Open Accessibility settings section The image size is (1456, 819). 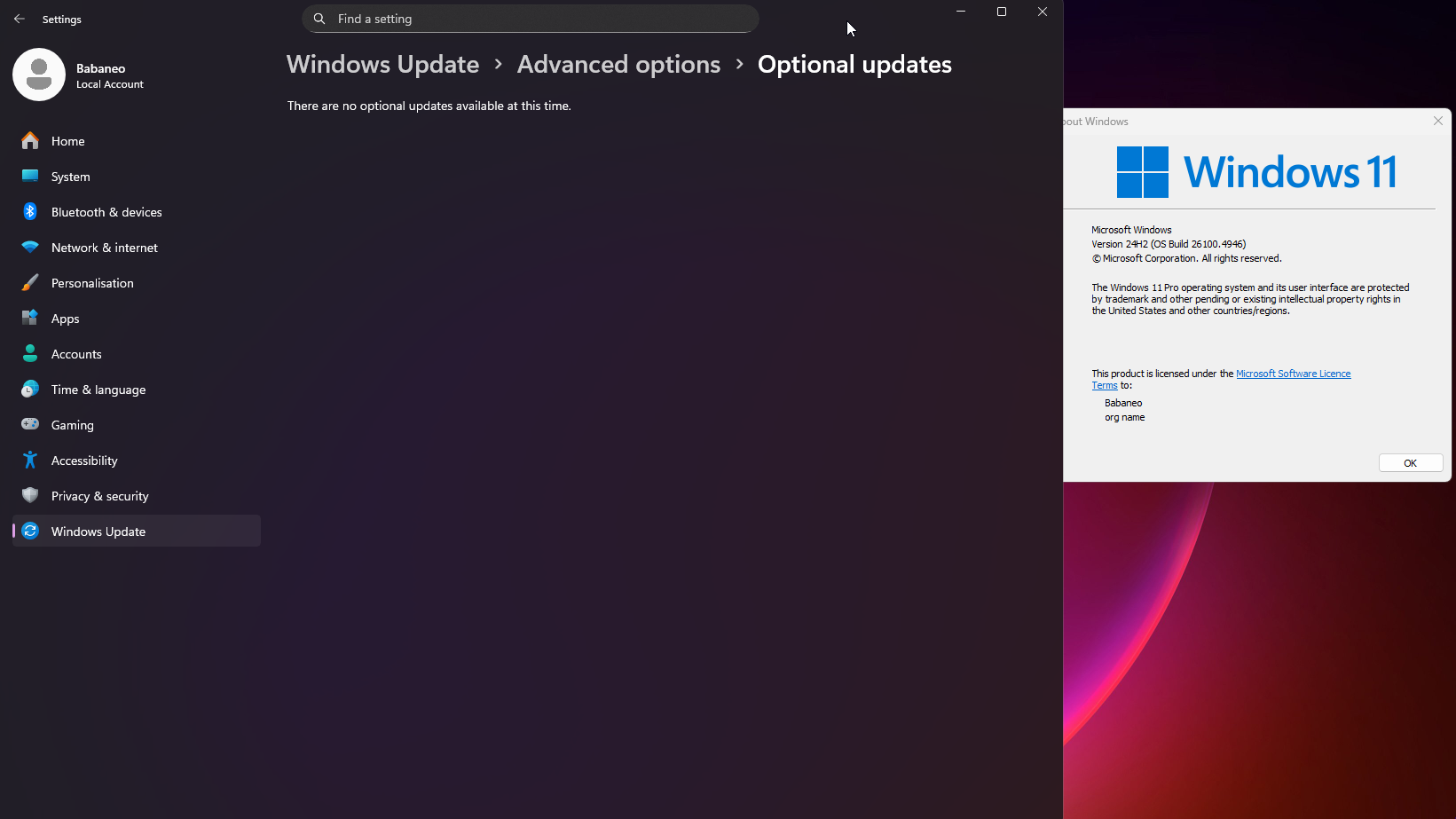click(x=137, y=461)
